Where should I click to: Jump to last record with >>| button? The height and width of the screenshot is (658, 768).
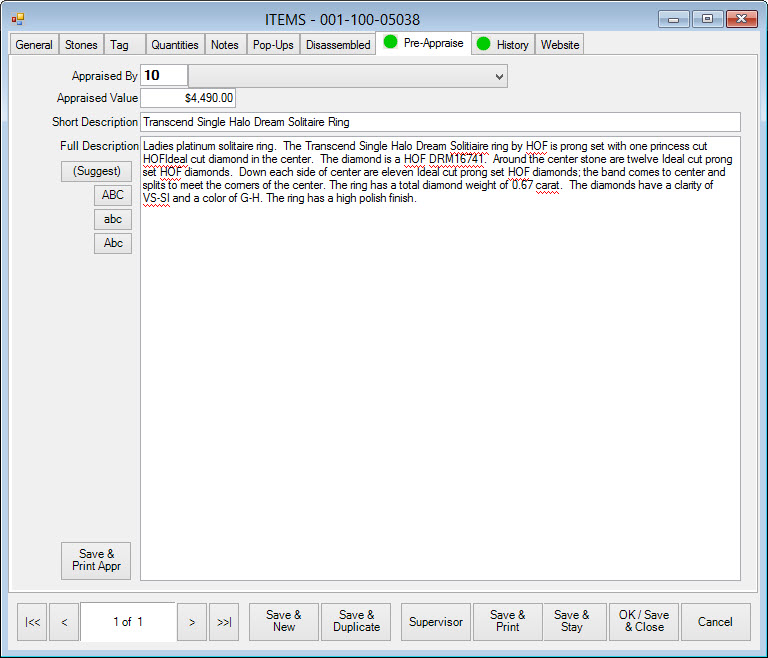click(x=224, y=622)
